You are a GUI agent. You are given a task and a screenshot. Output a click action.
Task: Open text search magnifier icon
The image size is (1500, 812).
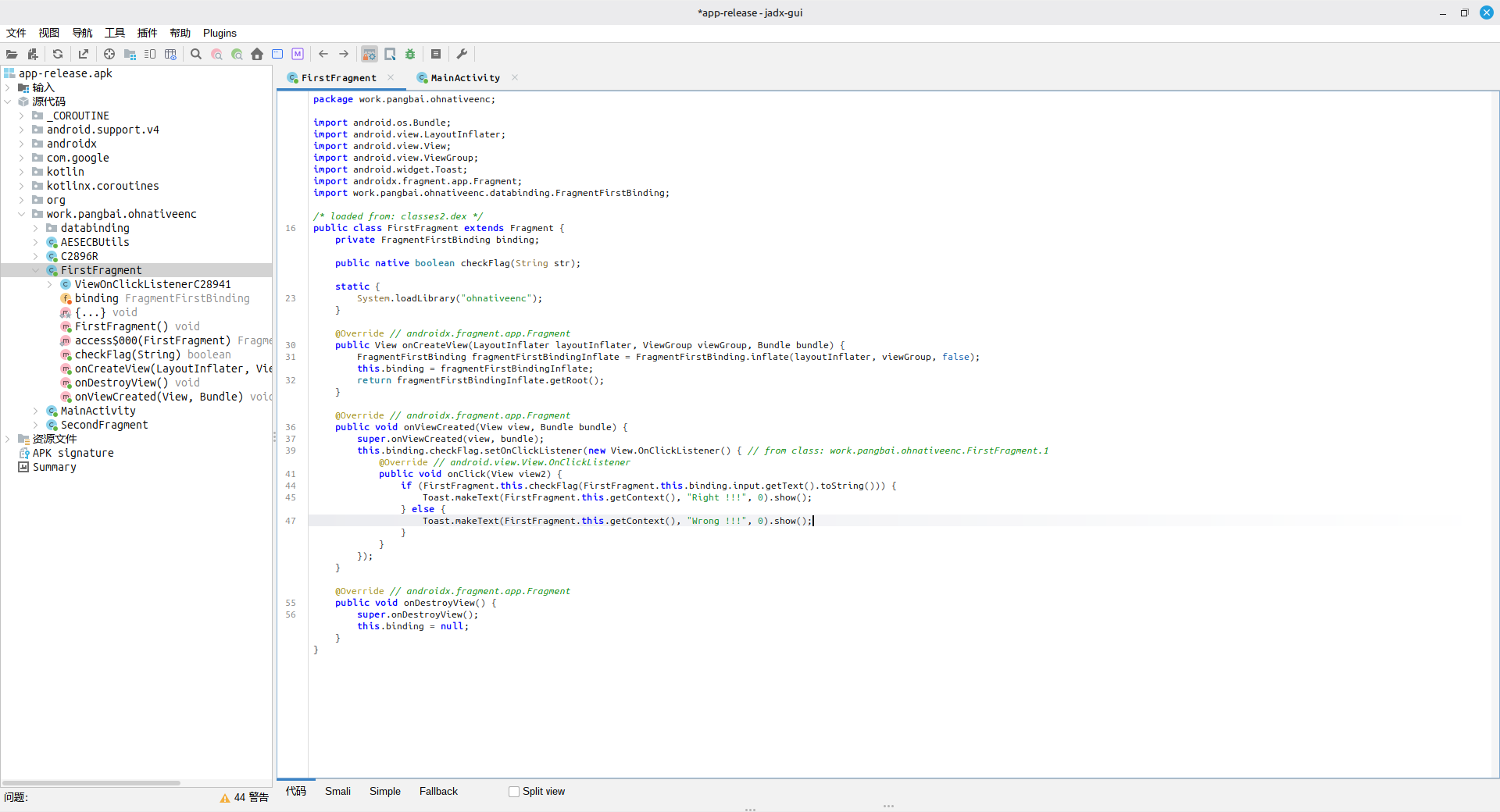[196, 55]
